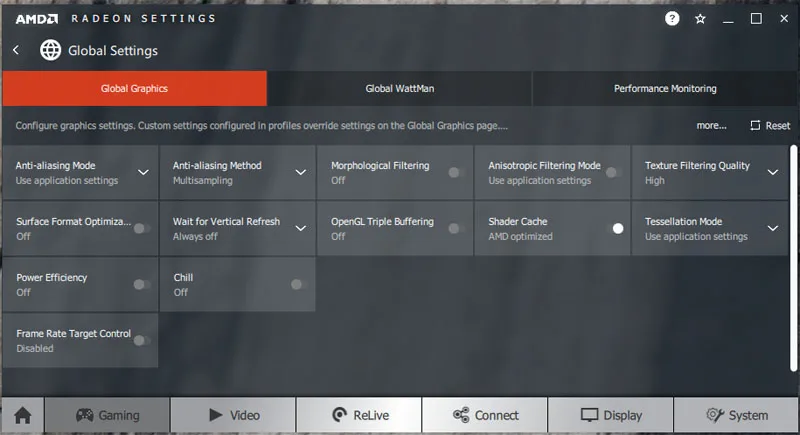Viewport: 800px width, 435px height.
Task: Open the help question mark icon
Action: tap(672, 19)
